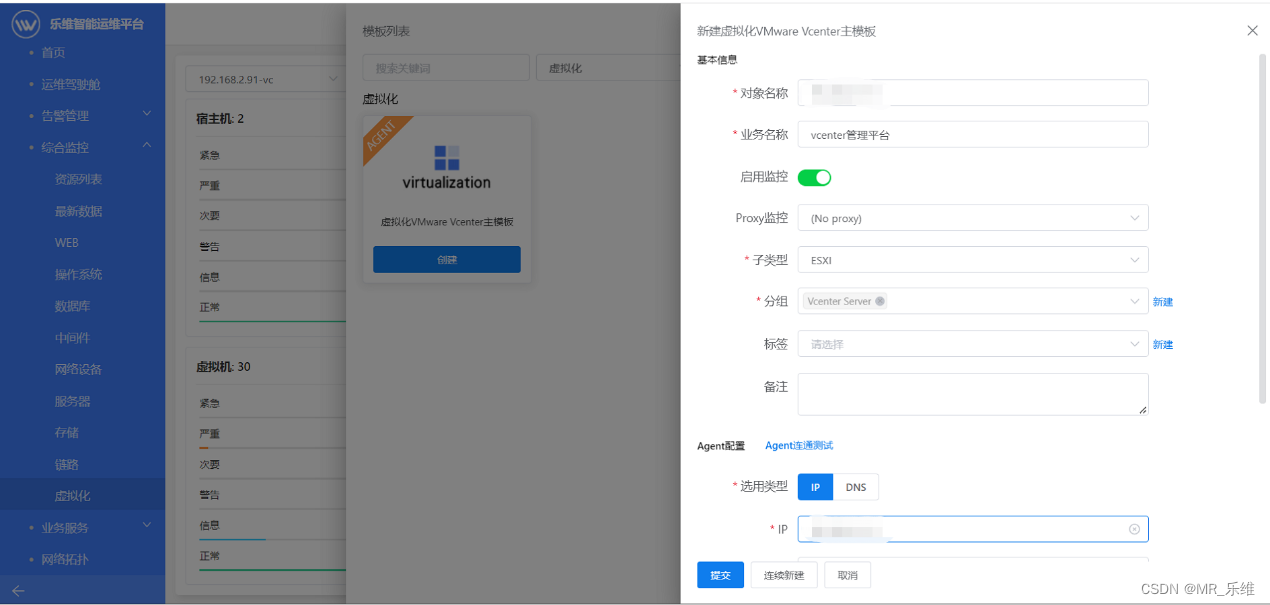The width and height of the screenshot is (1270, 605).
Task: Click the platform logo icon in sidebar header
Action: click(26, 23)
